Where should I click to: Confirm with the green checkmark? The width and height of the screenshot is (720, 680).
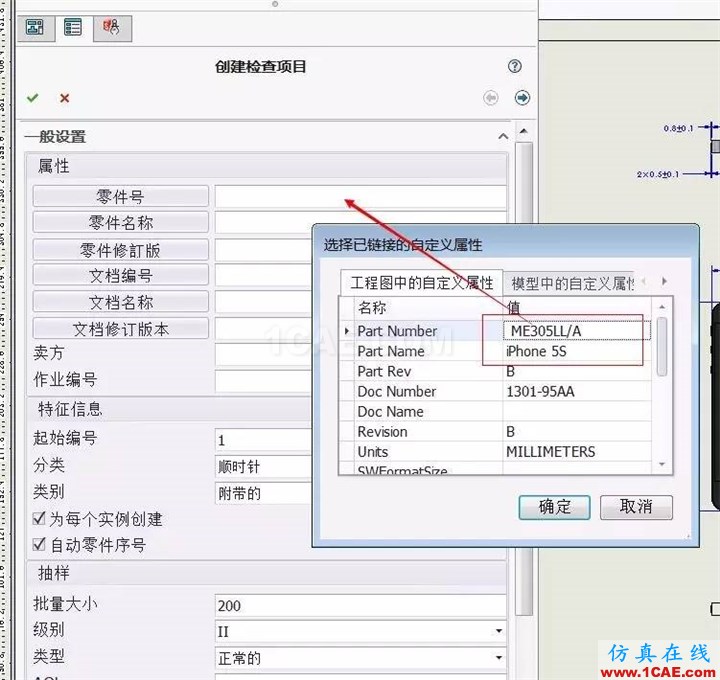pyautogui.click(x=33, y=98)
